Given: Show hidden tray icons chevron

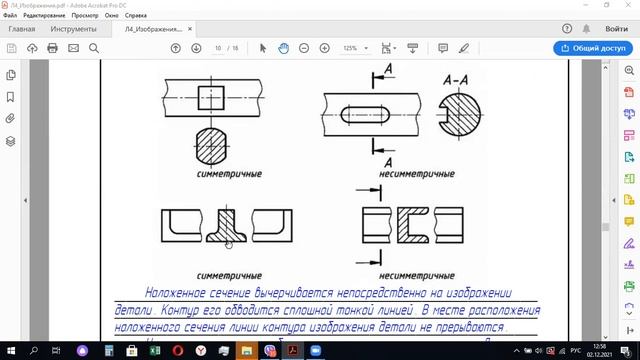Looking at the screenshot, I should 516,351.
